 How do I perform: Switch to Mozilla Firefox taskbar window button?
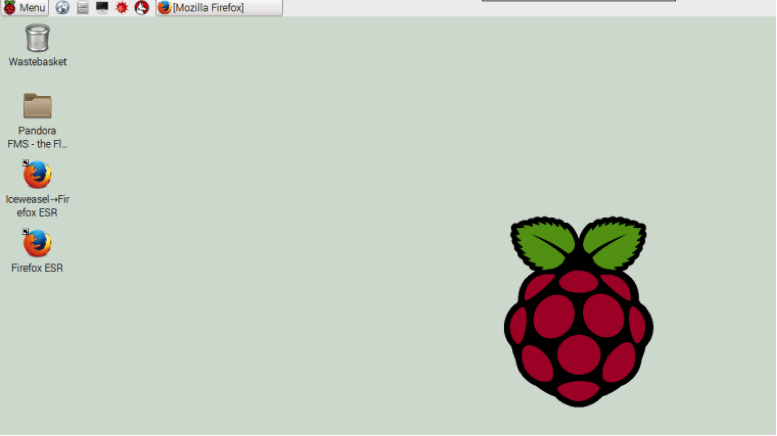(219, 7)
